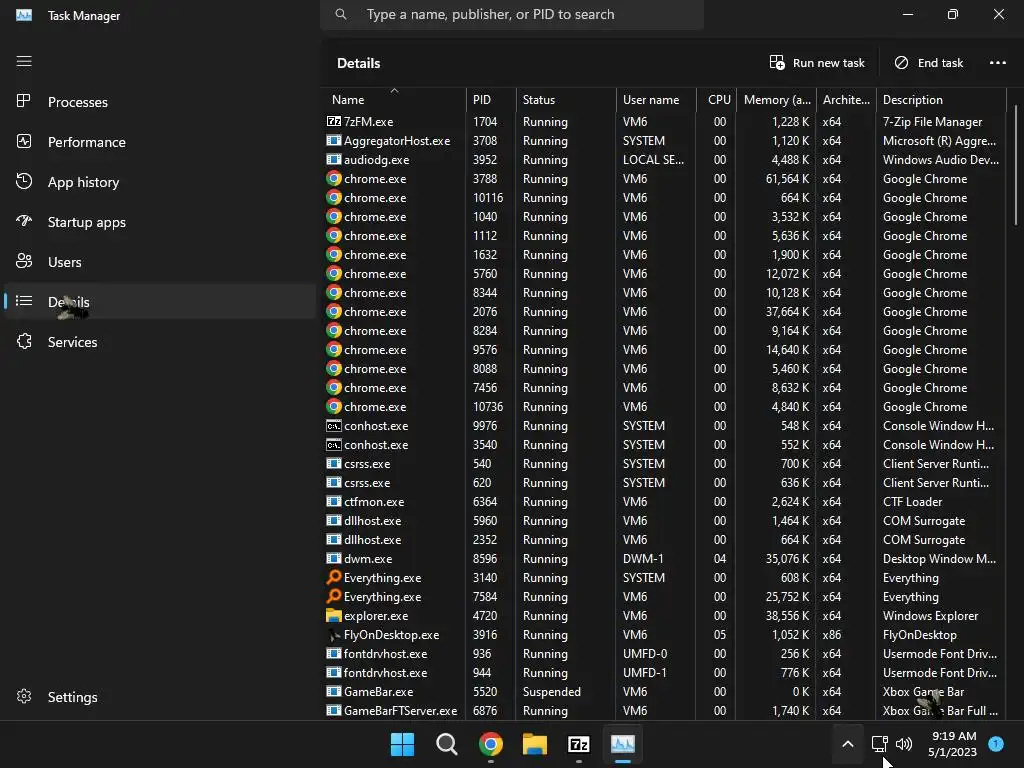Sort by the CPU column header
This screenshot has width=1024, height=768.
pyautogui.click(x=717, y=99)
